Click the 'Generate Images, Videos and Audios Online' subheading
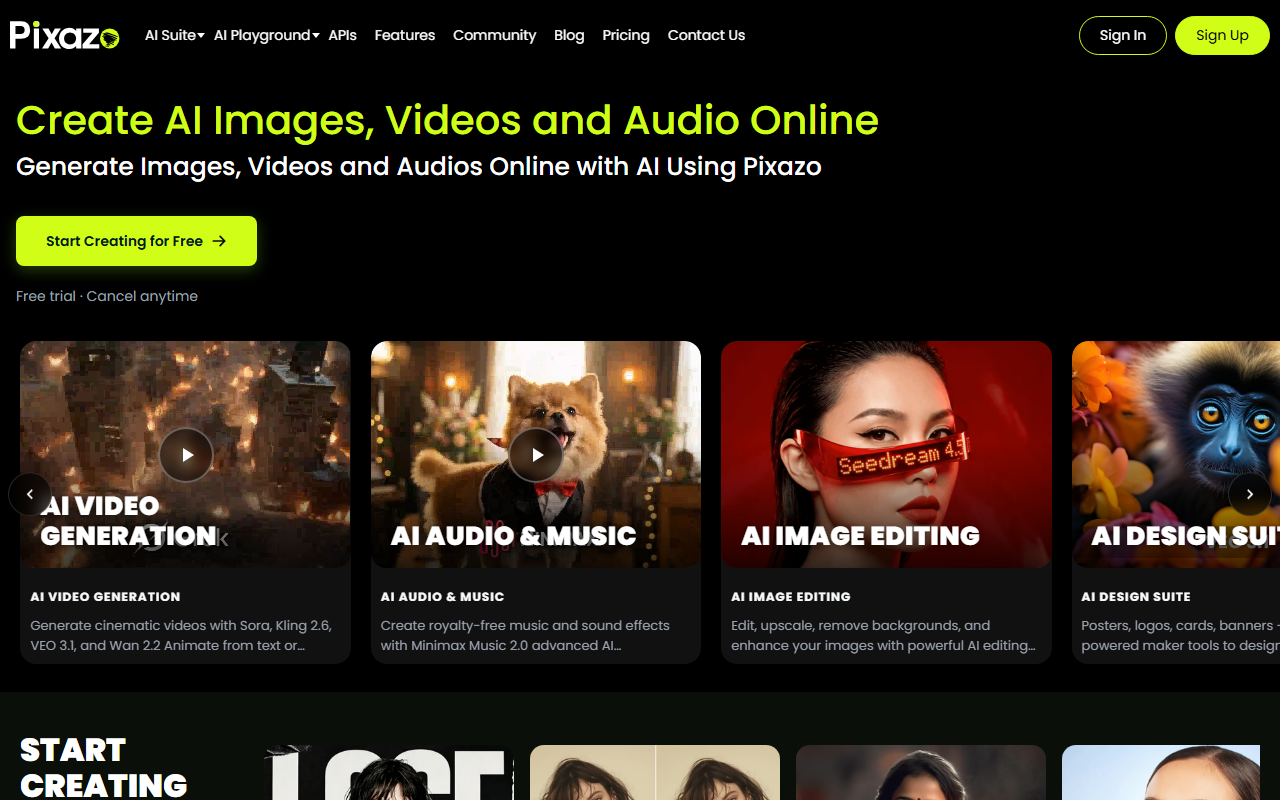Screen dimensions: 1280x800 419,166
